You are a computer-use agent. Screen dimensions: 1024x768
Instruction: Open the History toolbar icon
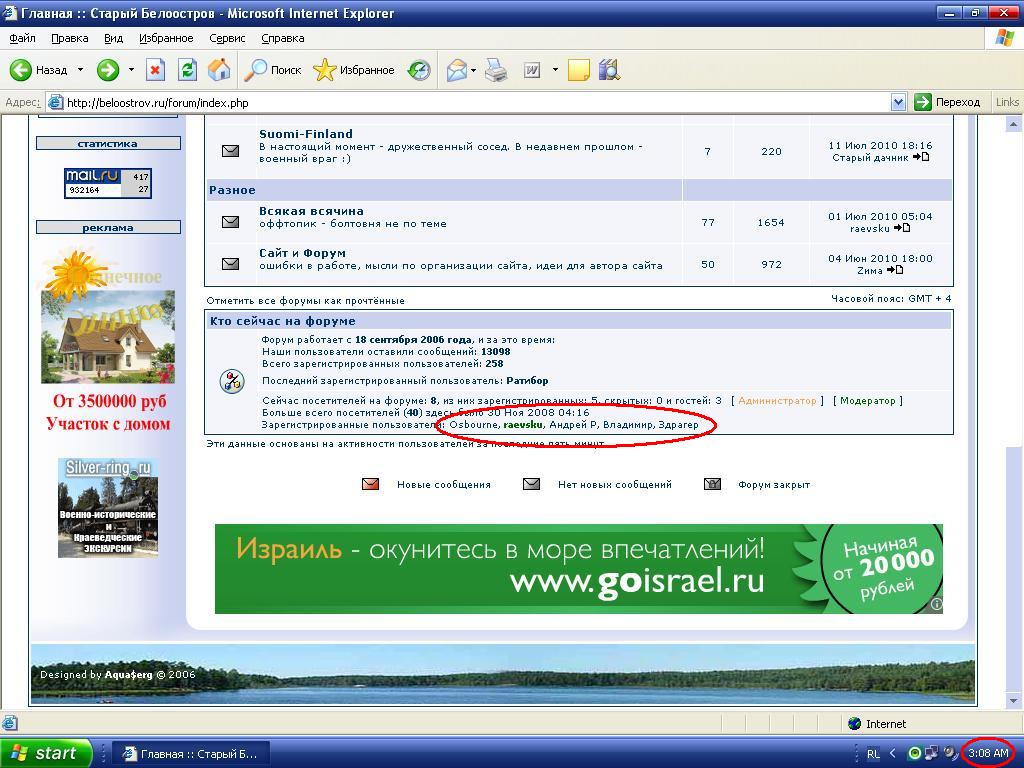[420, 70]
